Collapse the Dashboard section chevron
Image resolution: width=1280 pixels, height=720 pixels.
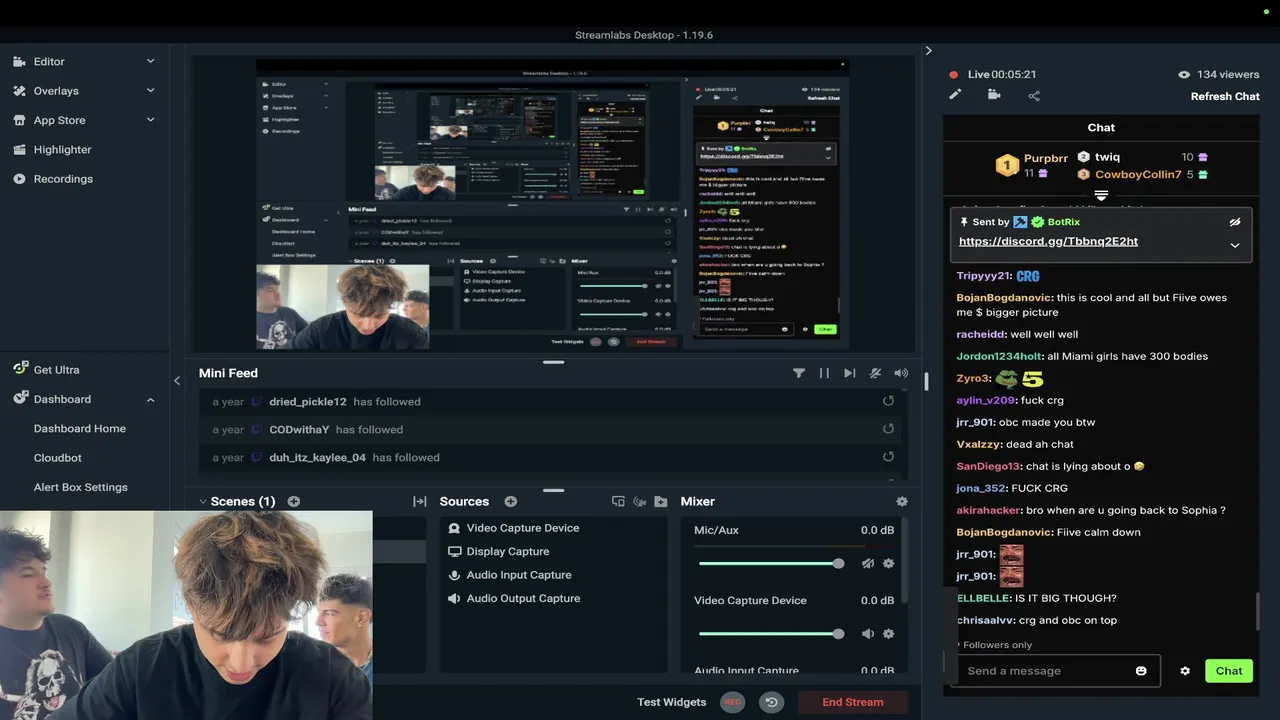(151, 399)
